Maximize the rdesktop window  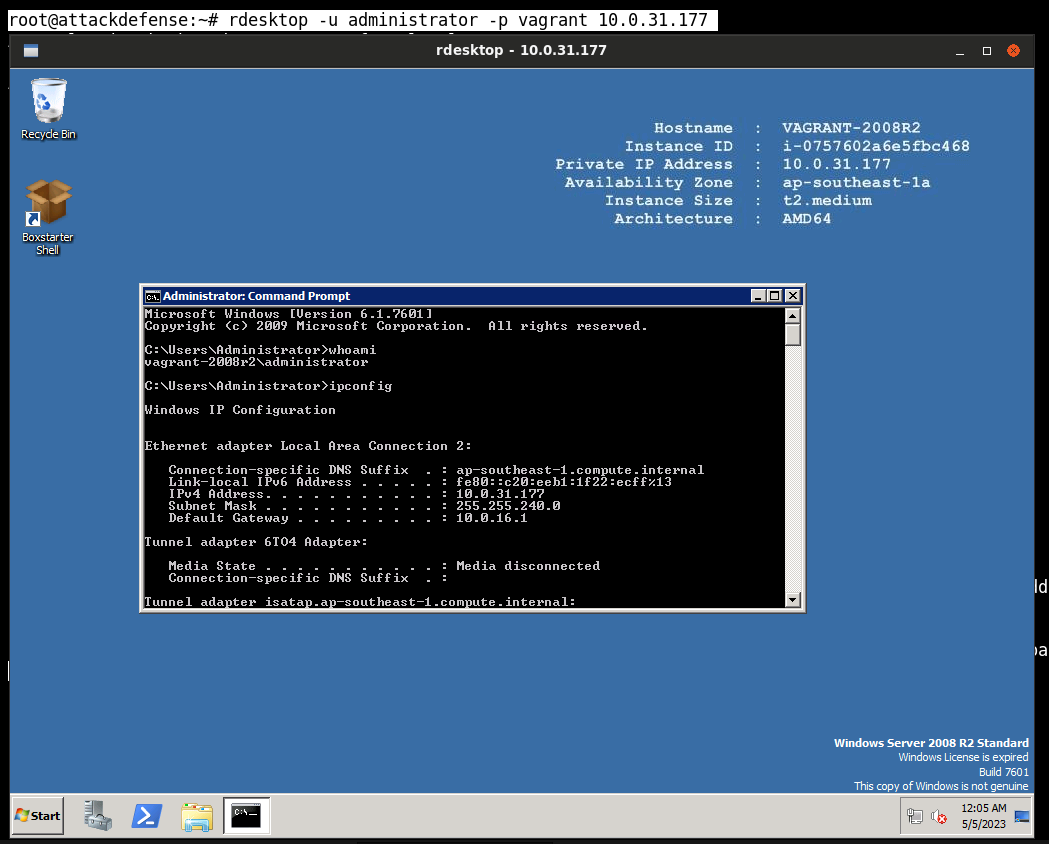pos(987,51)
